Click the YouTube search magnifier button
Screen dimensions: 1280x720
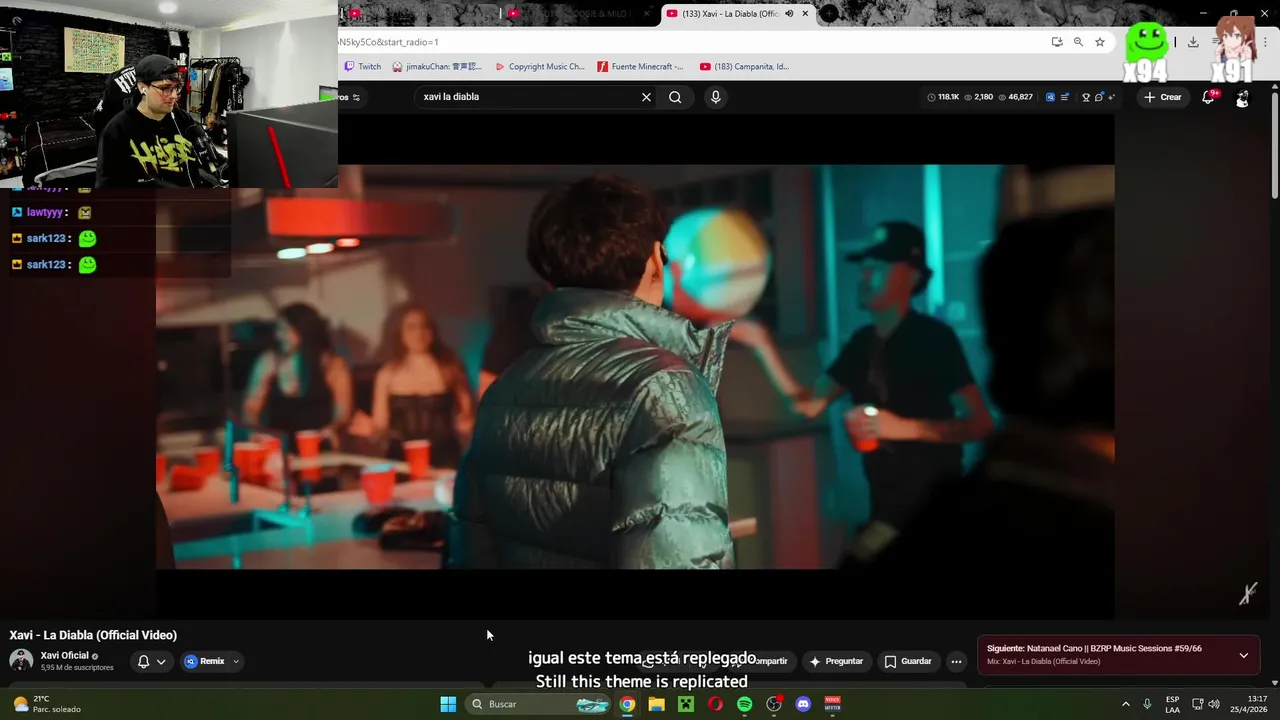coord(675,97)
